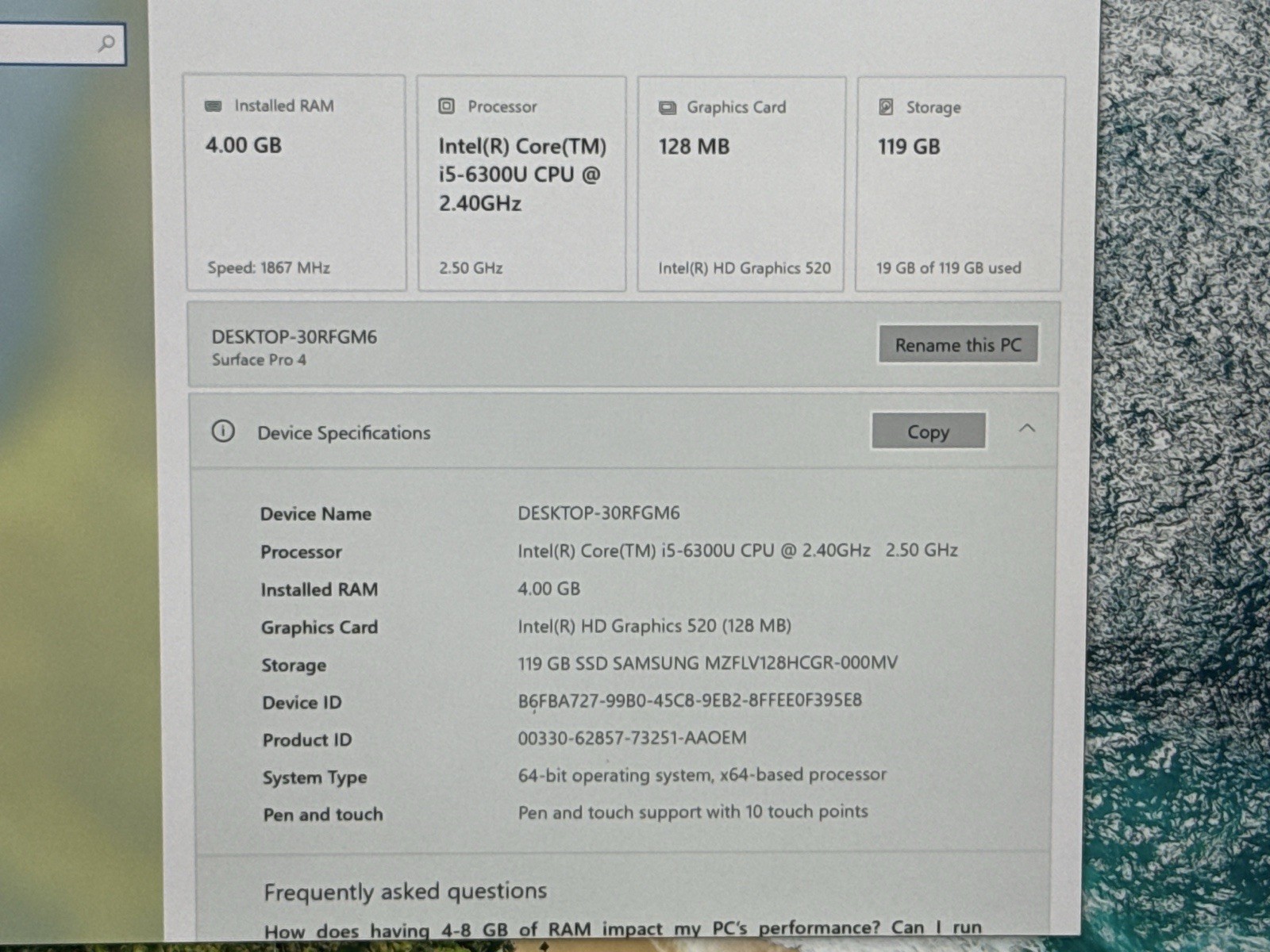This screenshot has height=952, width=1270.
Task: Click the Pen and touch label
Action: point(322,815)
